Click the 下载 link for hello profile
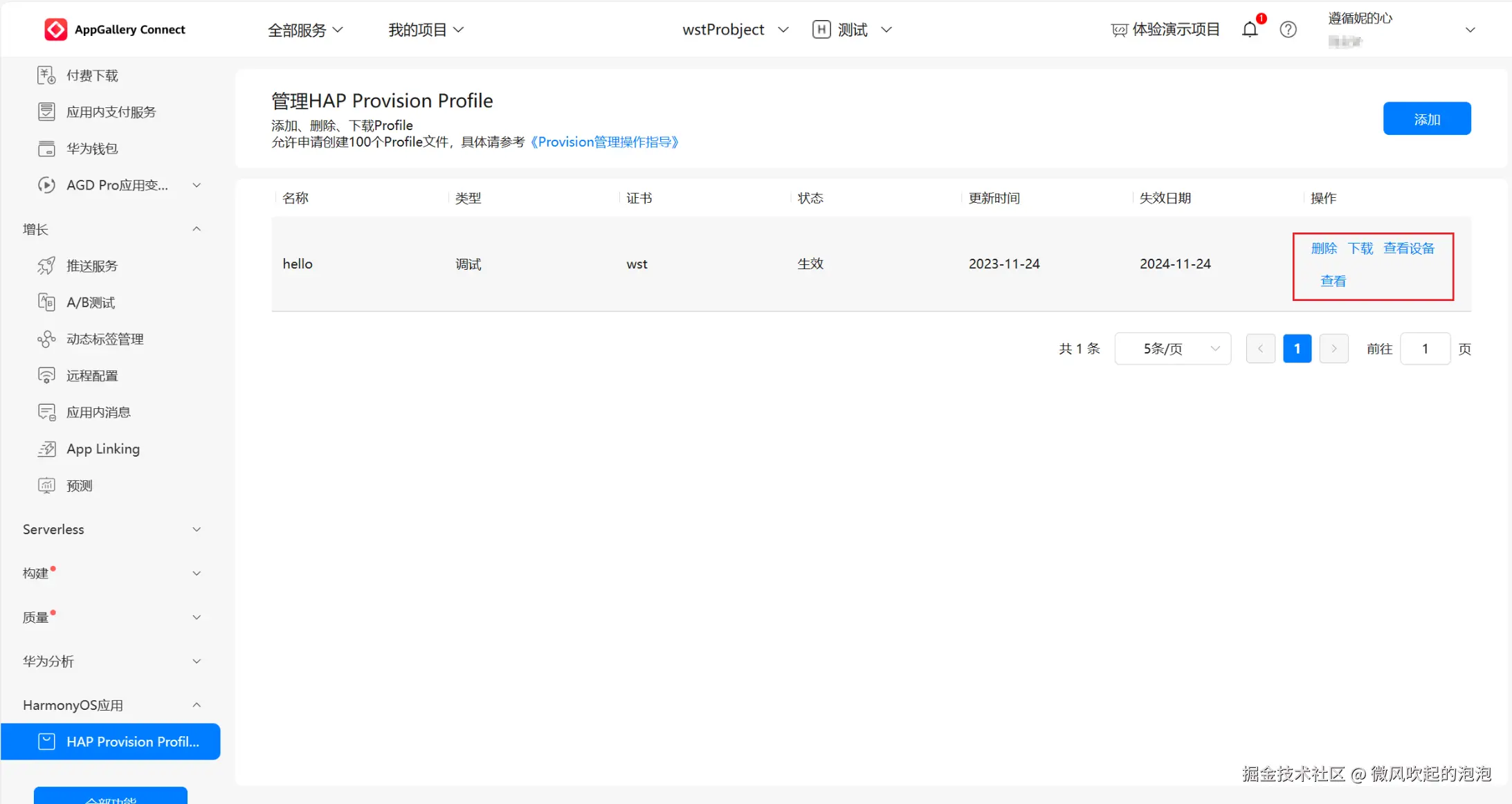 click(x=1360, y=248)
